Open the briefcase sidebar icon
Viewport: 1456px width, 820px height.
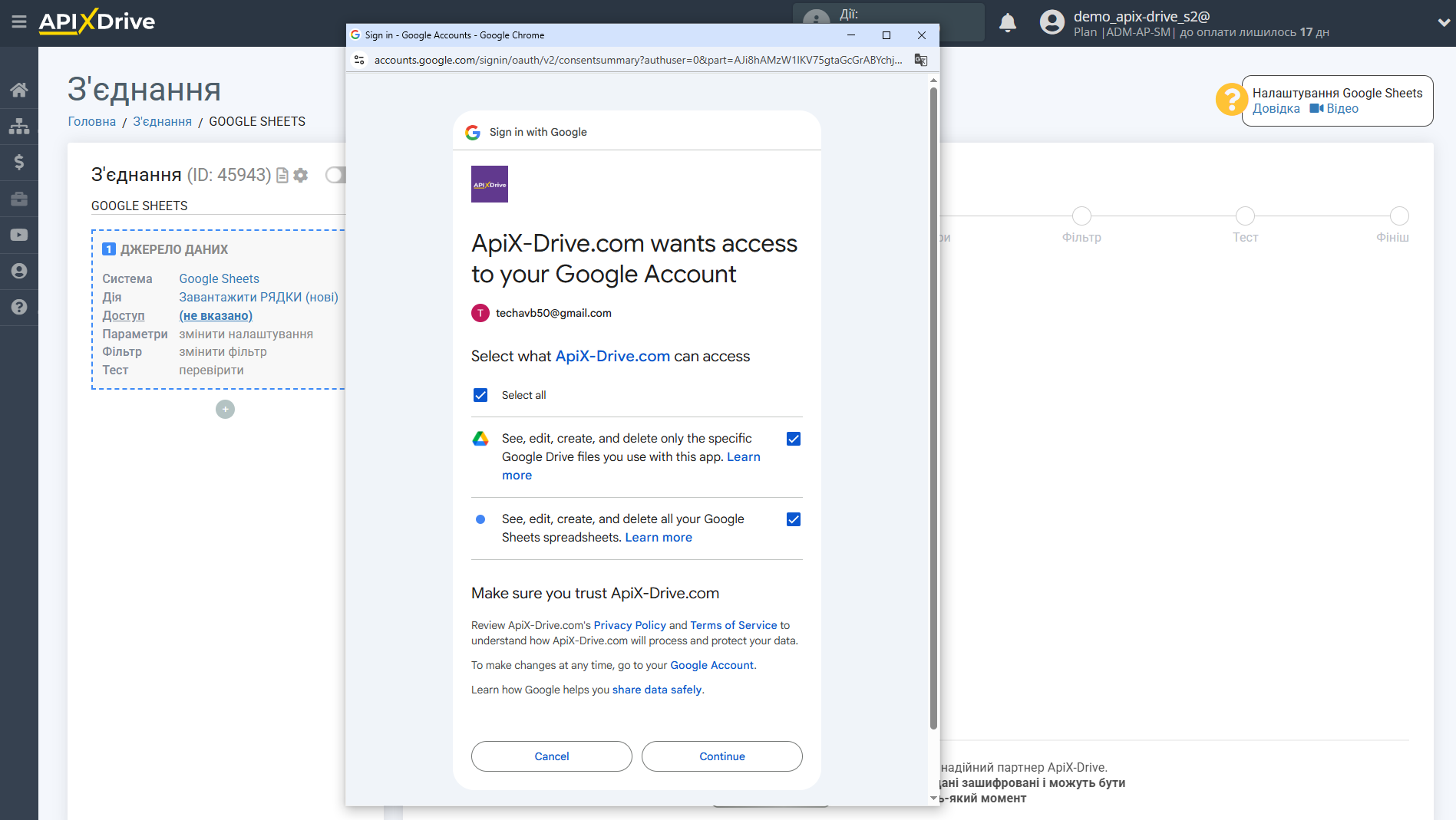(19, 199)
